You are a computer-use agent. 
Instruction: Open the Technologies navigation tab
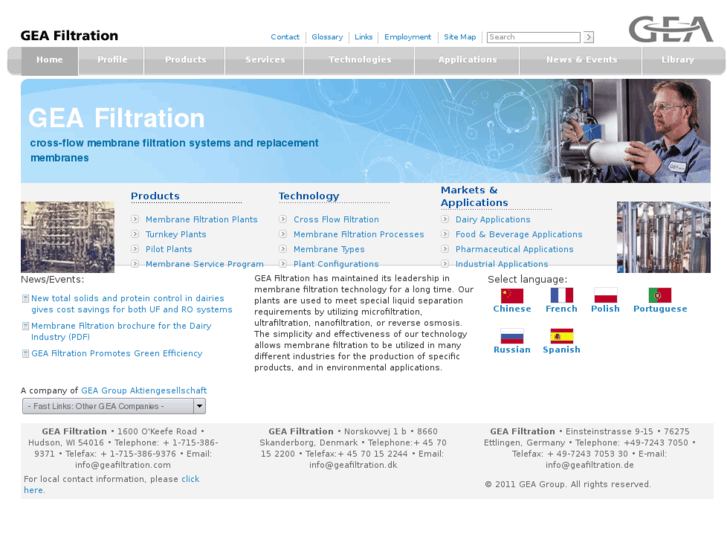coord(359,60)
